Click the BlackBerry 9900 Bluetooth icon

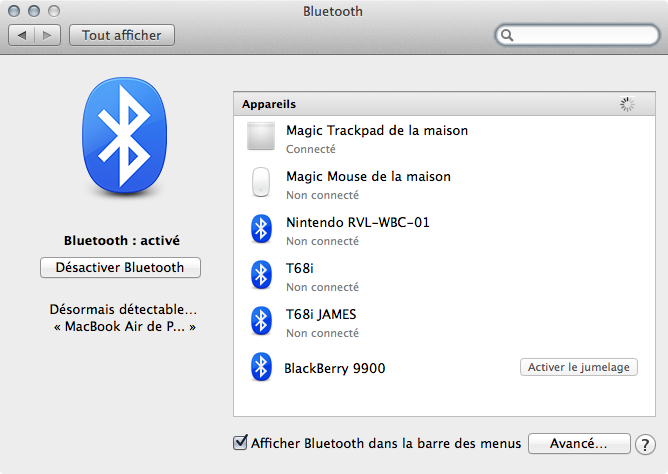pyautogui.click(x=260, y=367)
